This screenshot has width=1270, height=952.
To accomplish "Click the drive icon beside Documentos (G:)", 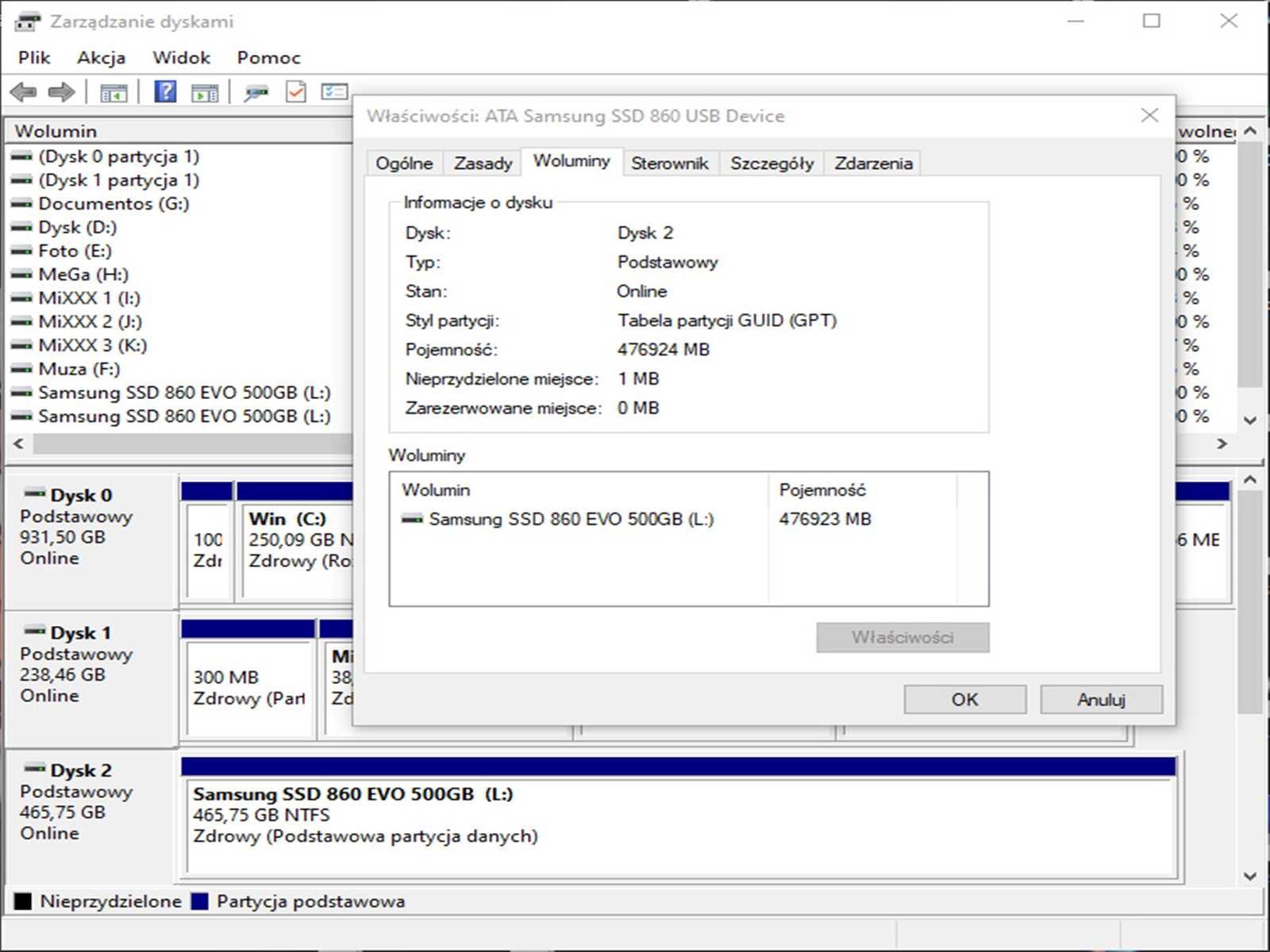I will click(x=22, y=204).
